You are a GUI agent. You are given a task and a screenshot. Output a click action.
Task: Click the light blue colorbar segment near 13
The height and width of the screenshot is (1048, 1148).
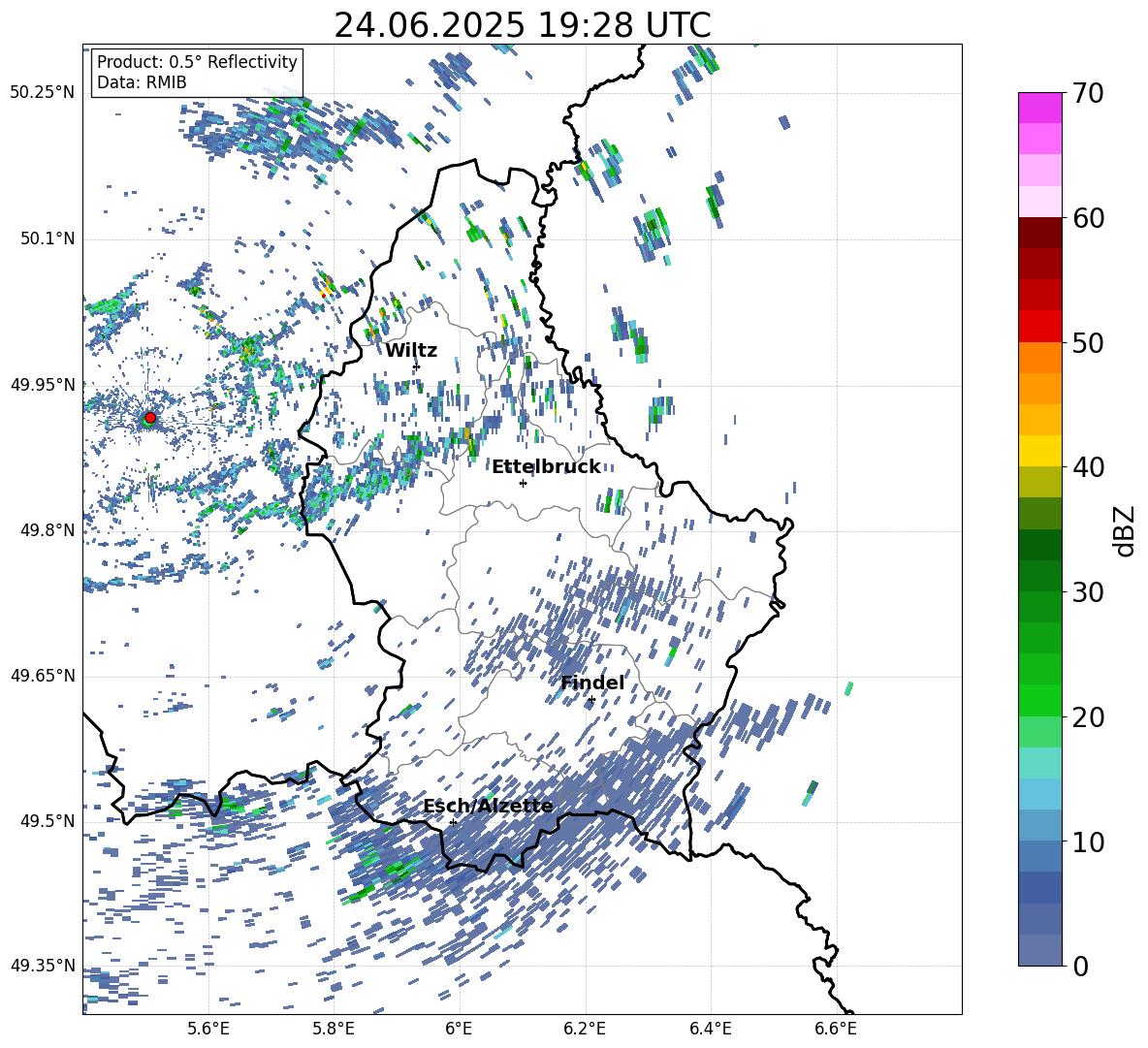1039,793
